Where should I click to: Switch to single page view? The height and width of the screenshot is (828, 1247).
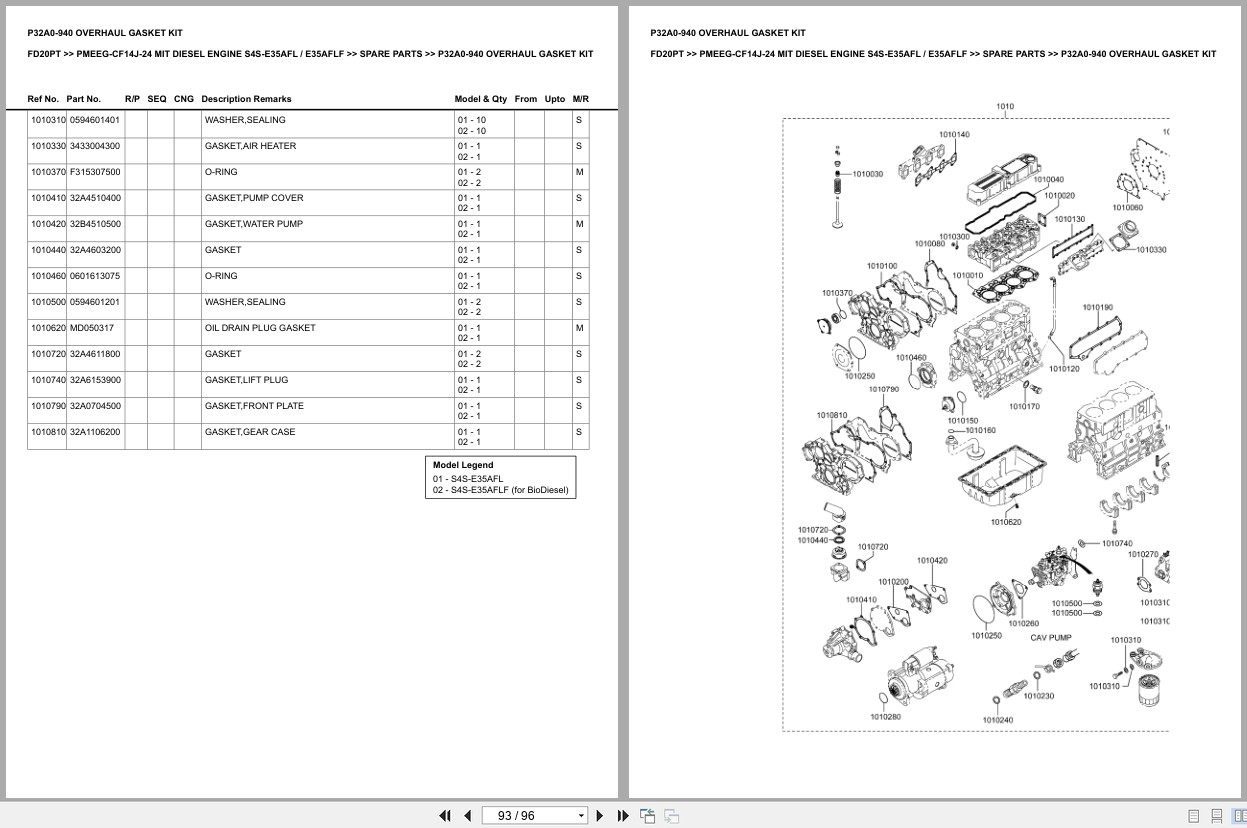tap(1194, 816)
